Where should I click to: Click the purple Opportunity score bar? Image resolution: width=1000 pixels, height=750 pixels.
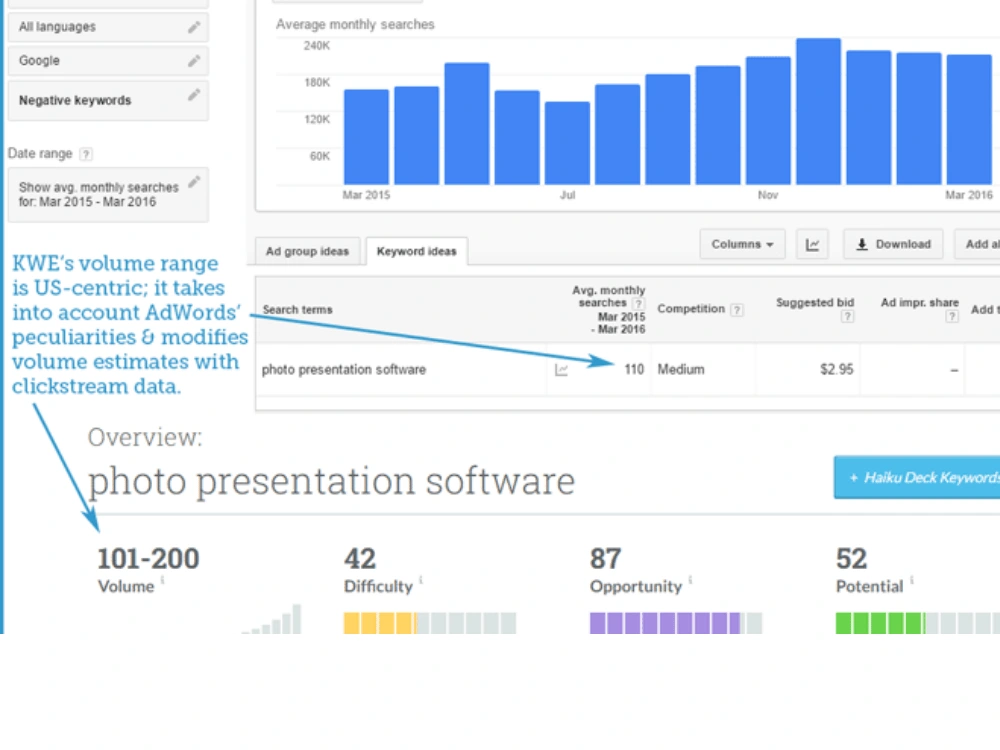[x=676, y=623]
